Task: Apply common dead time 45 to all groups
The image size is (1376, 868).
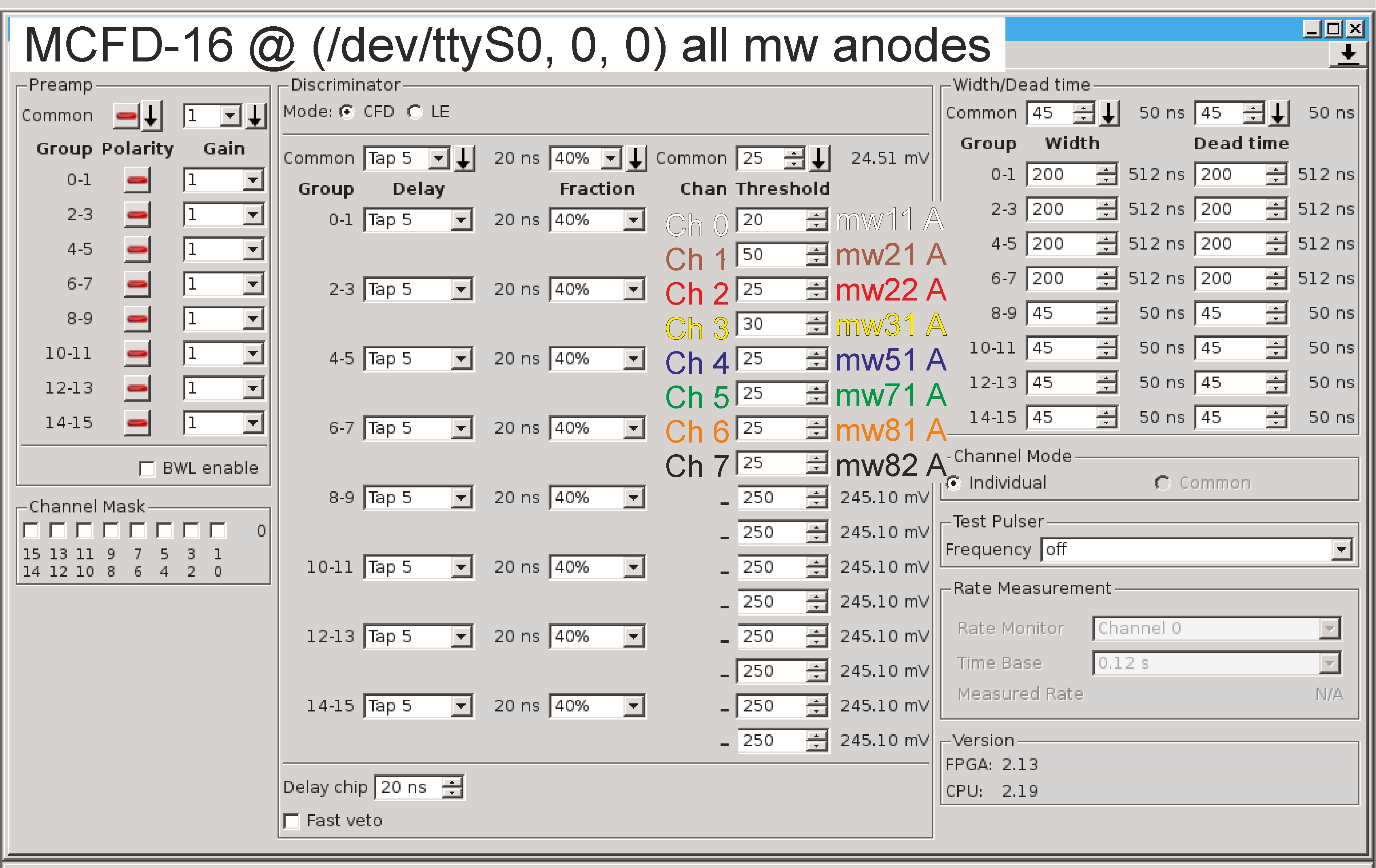Action: pos(1279,112)
